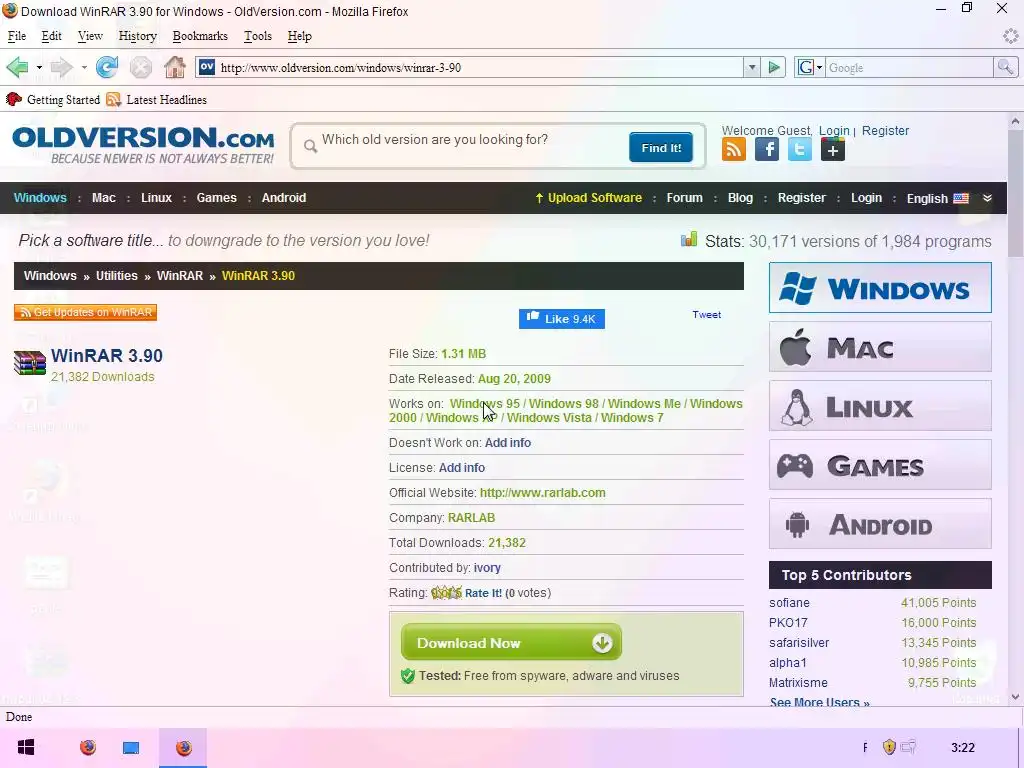Click the WinRAR books icon
1024x768 pixels.
pos(30,362)
